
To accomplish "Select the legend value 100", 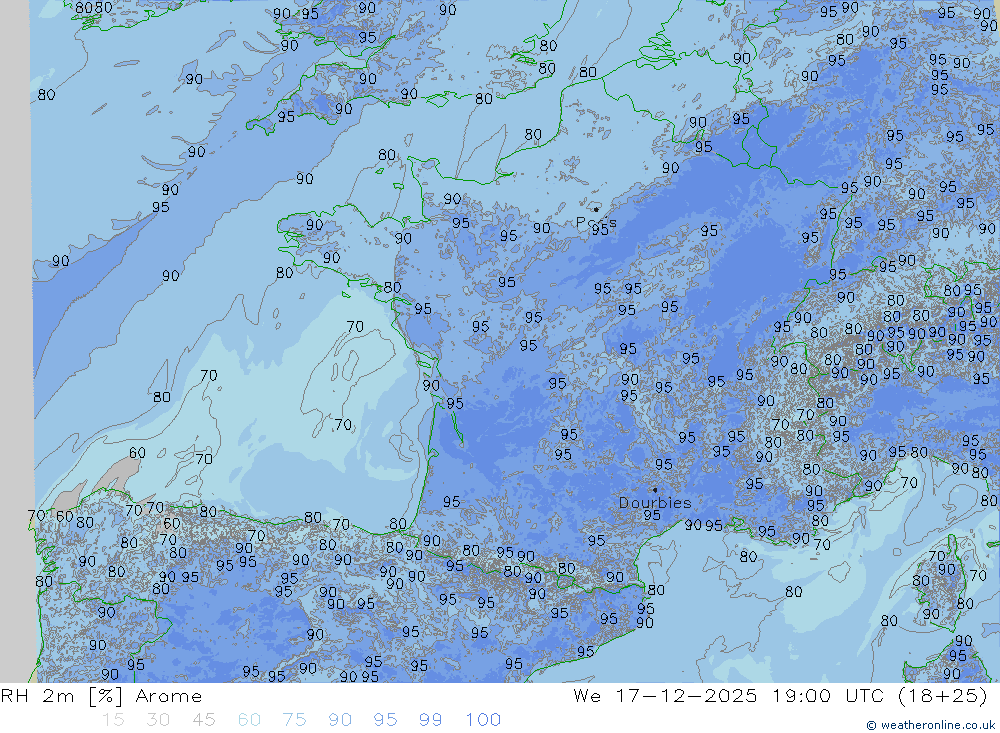I will [x=483, y=720].
